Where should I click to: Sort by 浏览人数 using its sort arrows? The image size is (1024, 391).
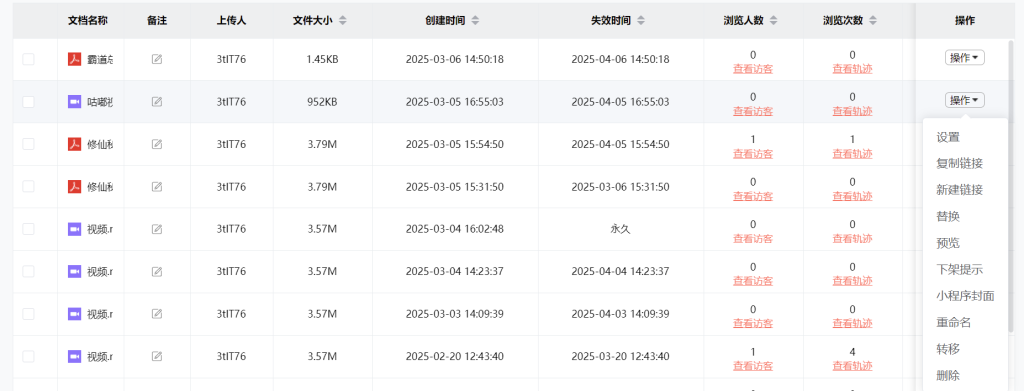(774, 21)
